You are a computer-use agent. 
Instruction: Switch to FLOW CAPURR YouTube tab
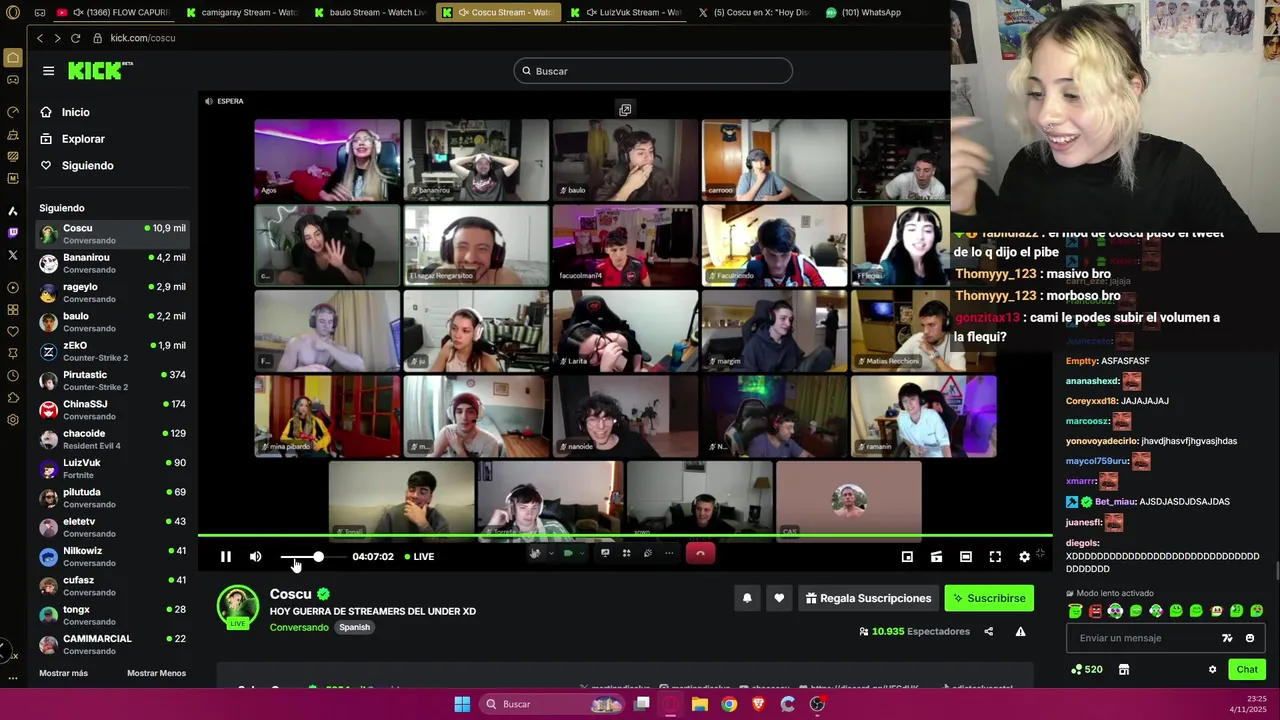(x=112, y=12)
